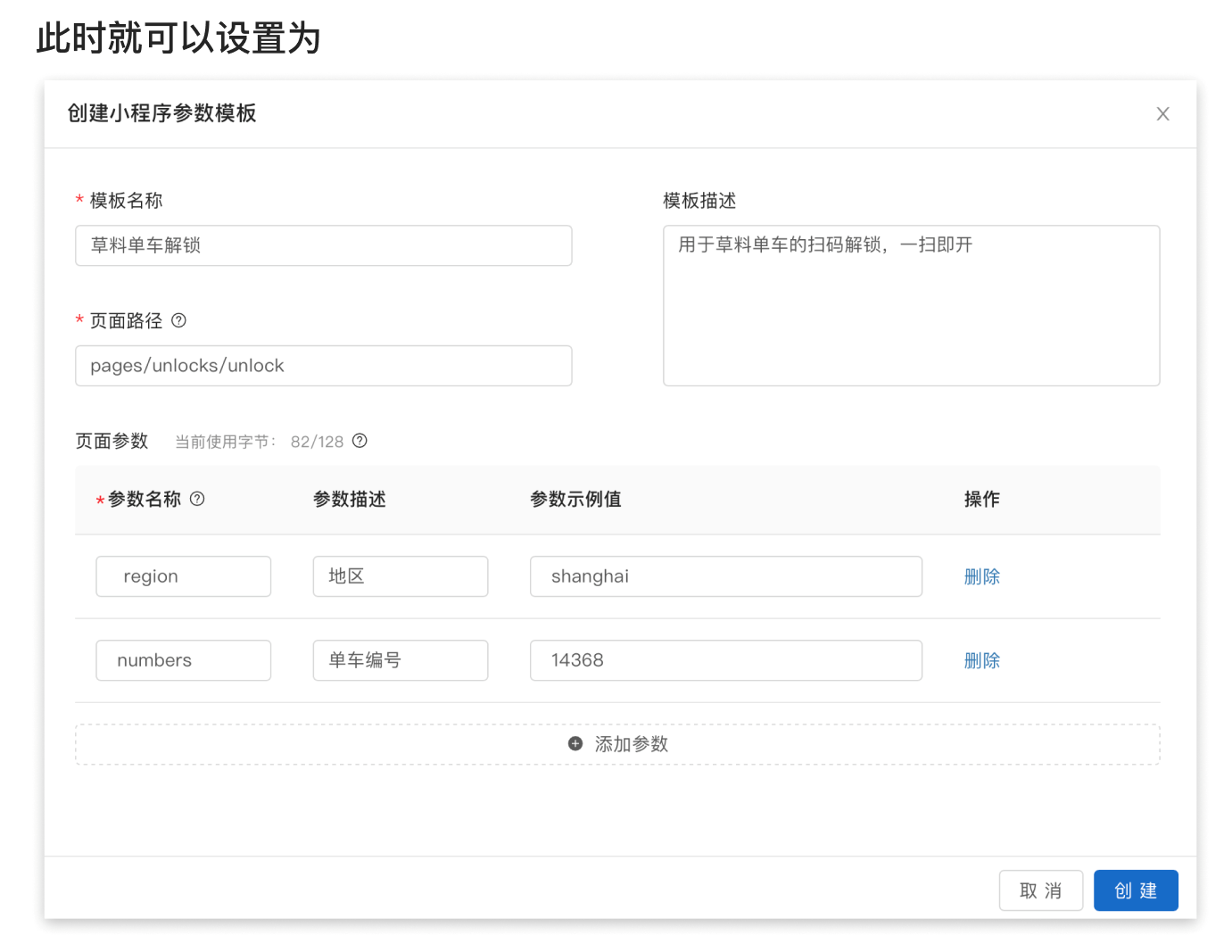Edit the 14368 example value field
Screen dimensions: 1232x952
point(726,660)
